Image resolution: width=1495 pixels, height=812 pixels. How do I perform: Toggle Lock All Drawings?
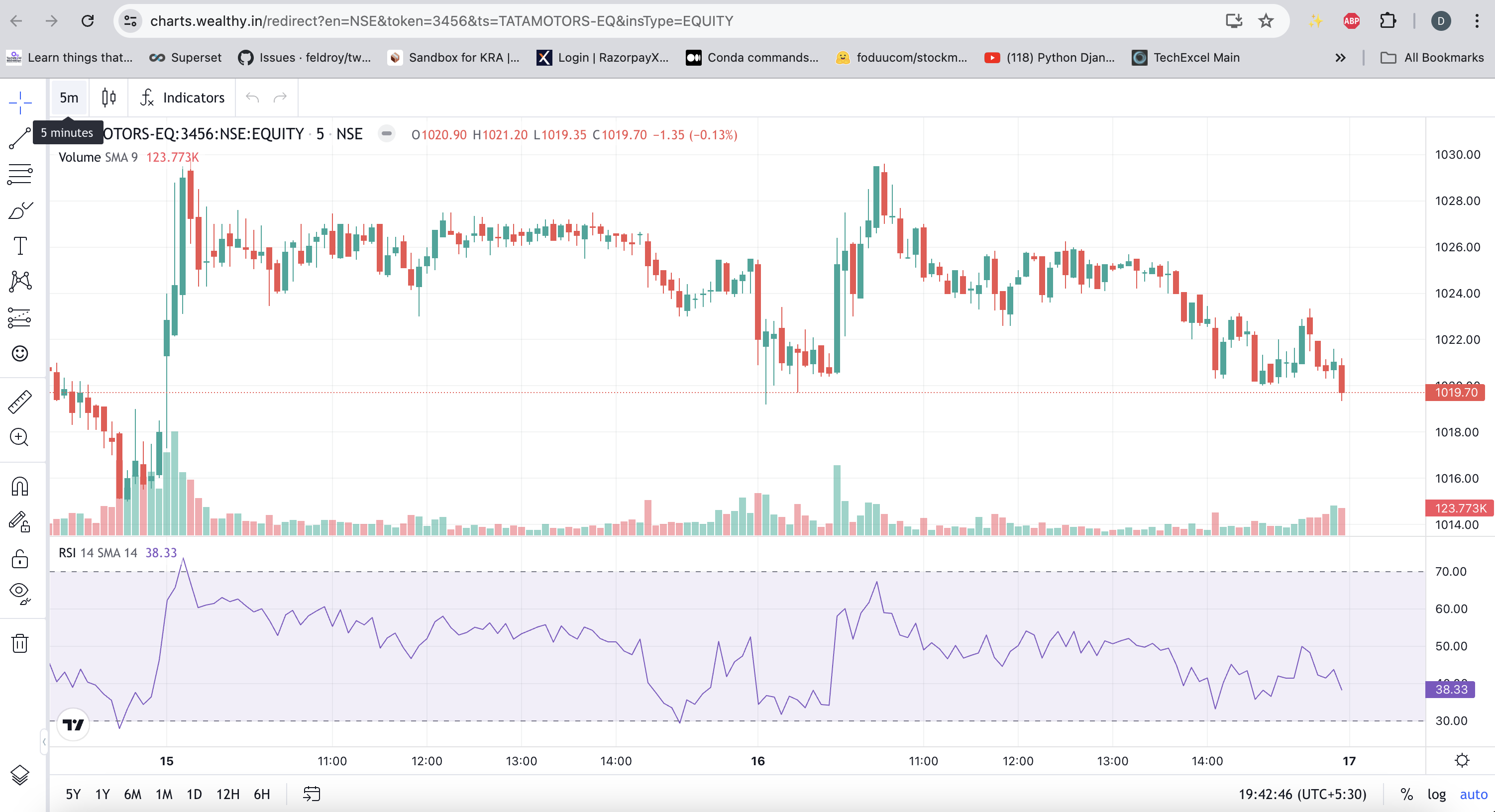[x=20, y=559]
